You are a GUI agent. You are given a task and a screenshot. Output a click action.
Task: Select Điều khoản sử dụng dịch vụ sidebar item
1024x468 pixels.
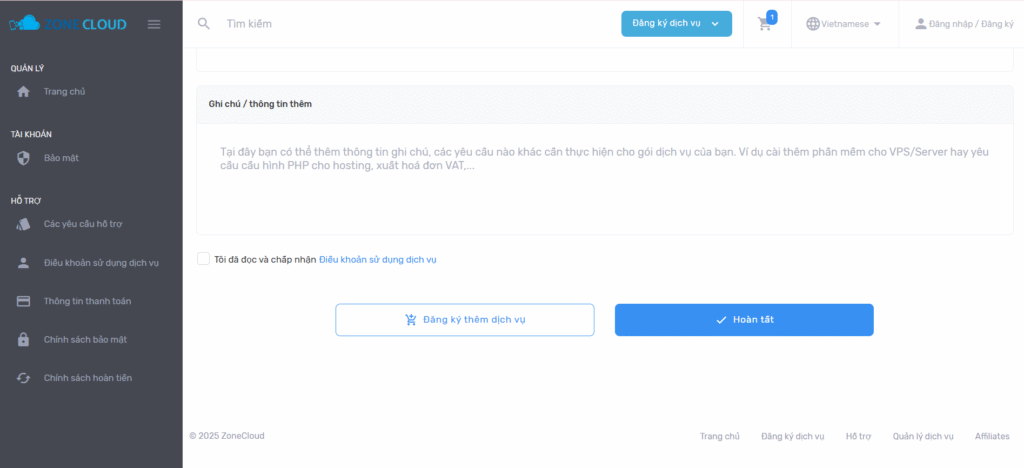(101, 263)
